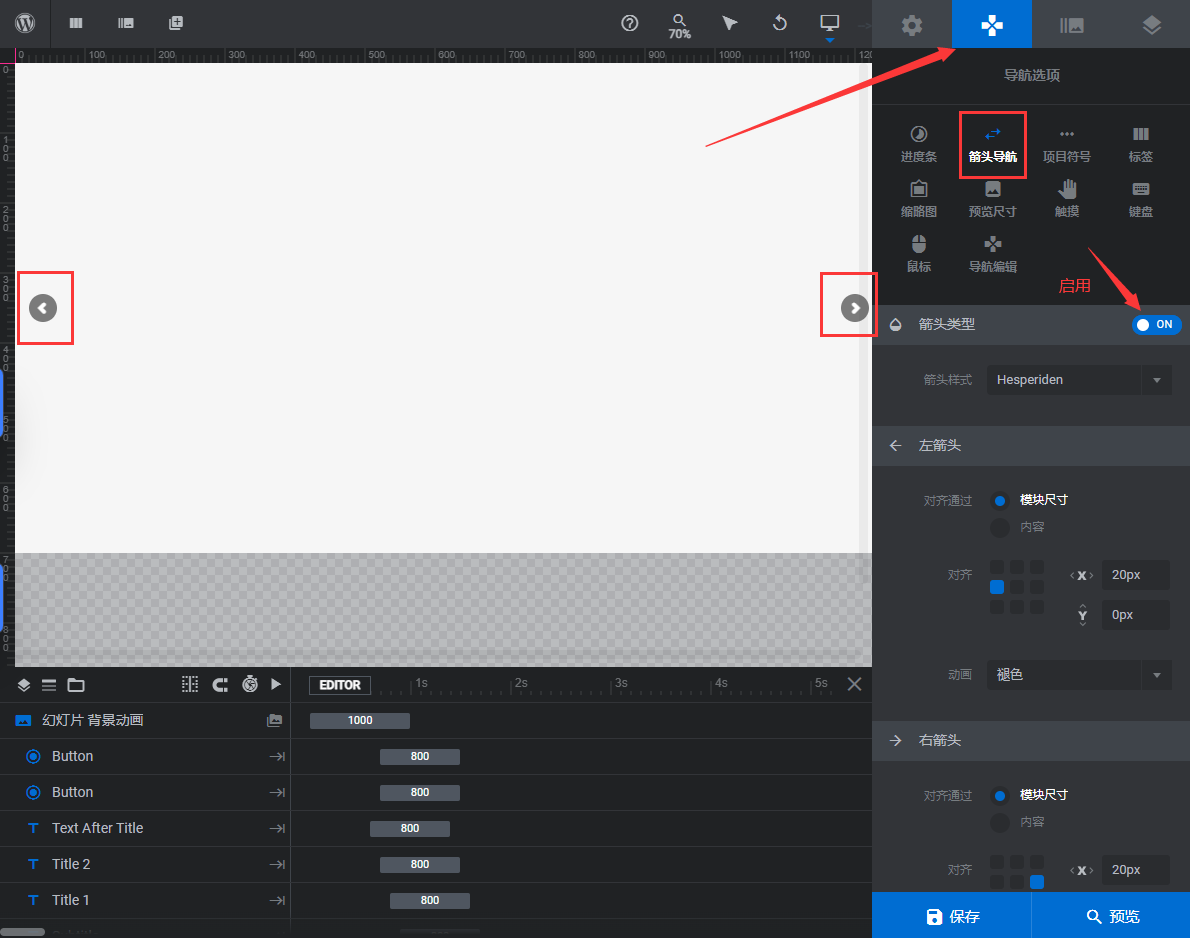Select 标签 tabs option

tap(1140, 144)
